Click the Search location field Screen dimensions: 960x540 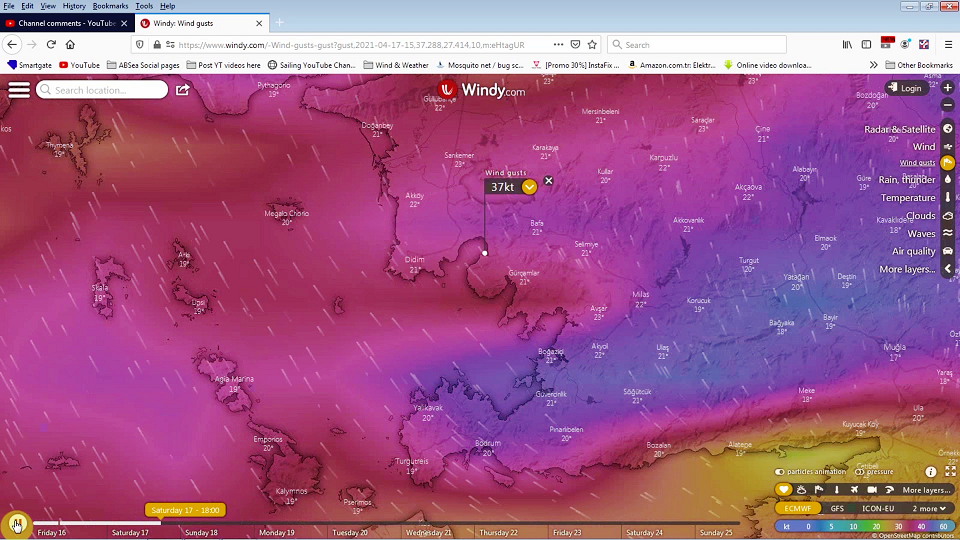pyautogui.click(x=102, y=90)
